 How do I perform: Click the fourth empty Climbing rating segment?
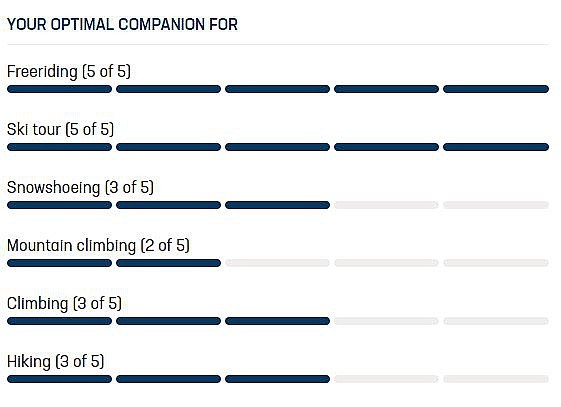click(386, 321)
